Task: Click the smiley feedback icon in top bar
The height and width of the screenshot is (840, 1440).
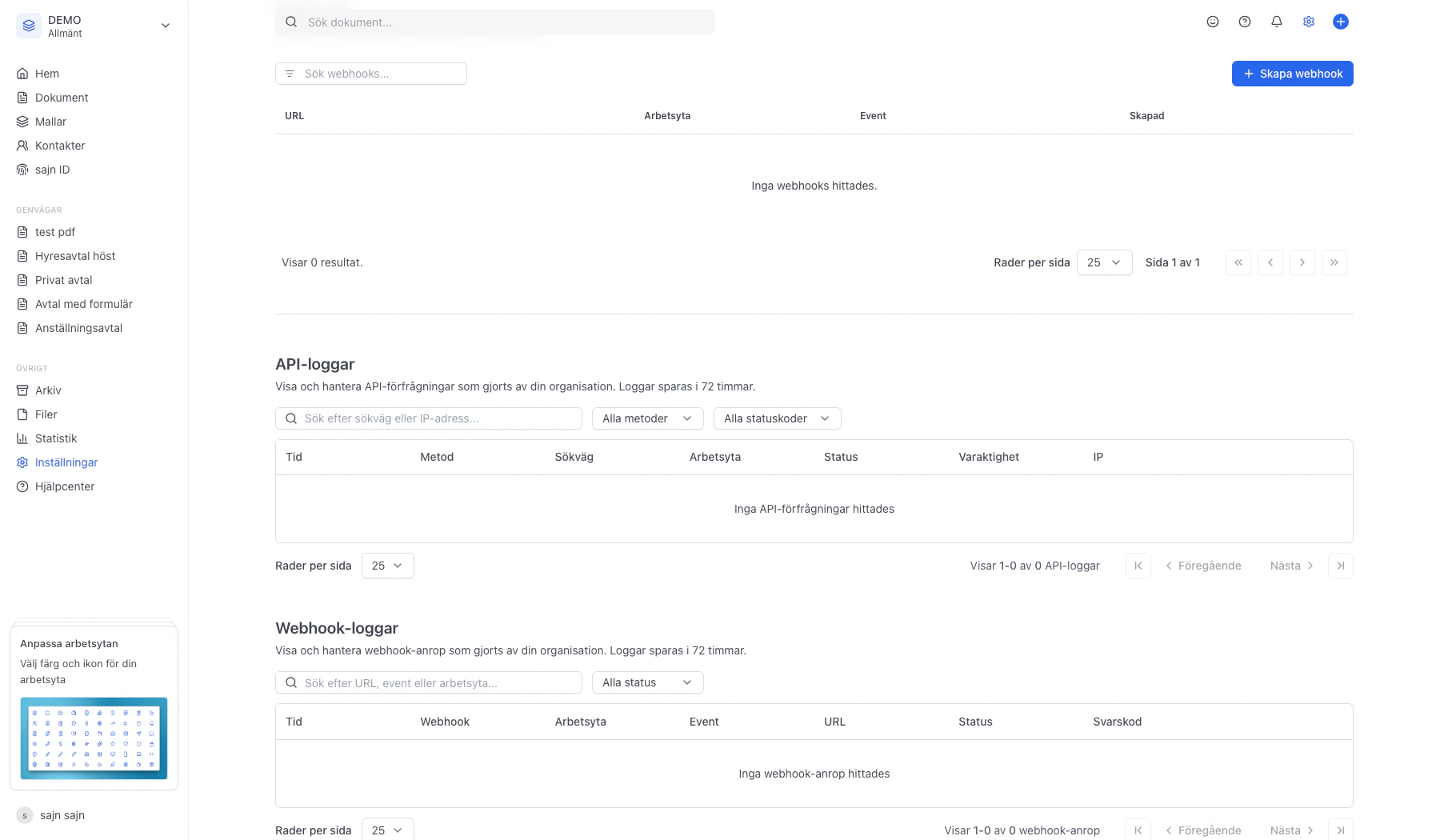Action: click(1213, 22)
